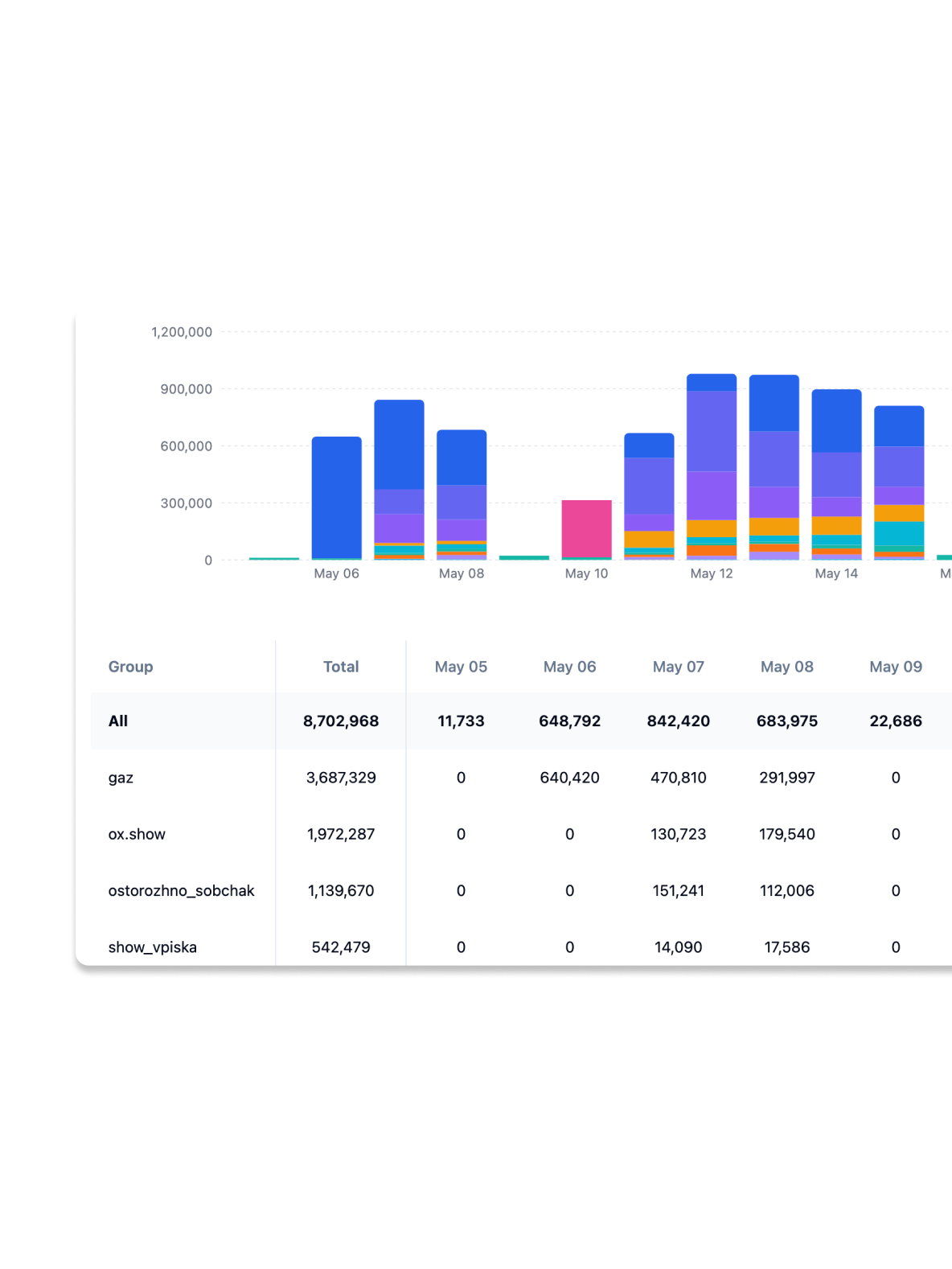Click the May 12 axis label
Screen dimensions: 952x1269
point(712,573)
